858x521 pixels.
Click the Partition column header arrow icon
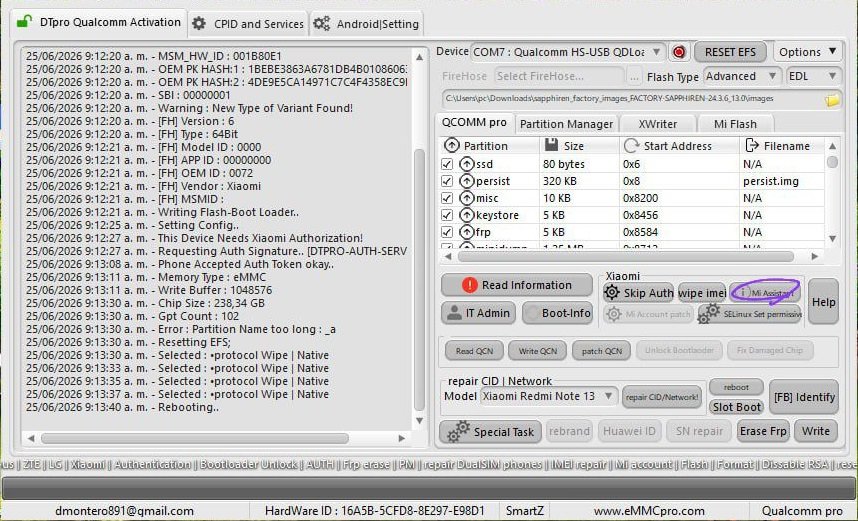tap(451, 146)
